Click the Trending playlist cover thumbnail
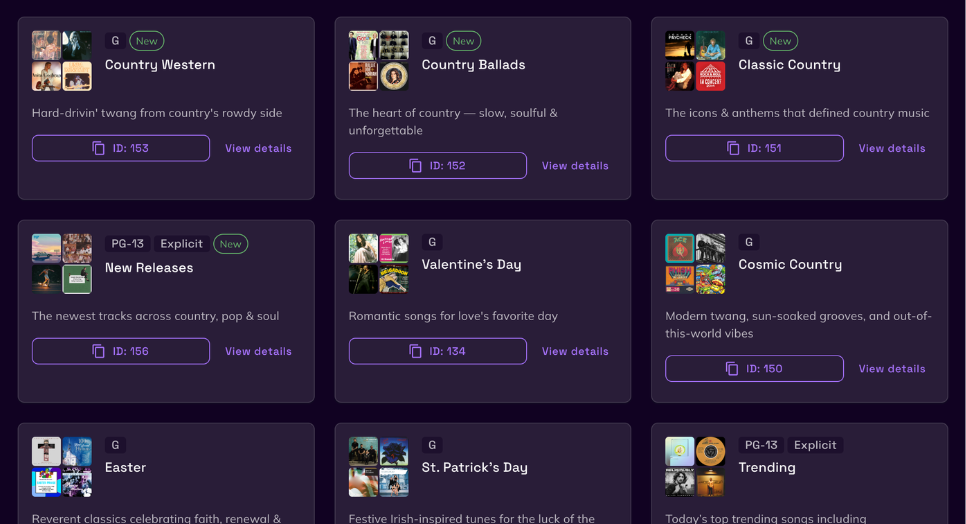 (x=695, y=467)
